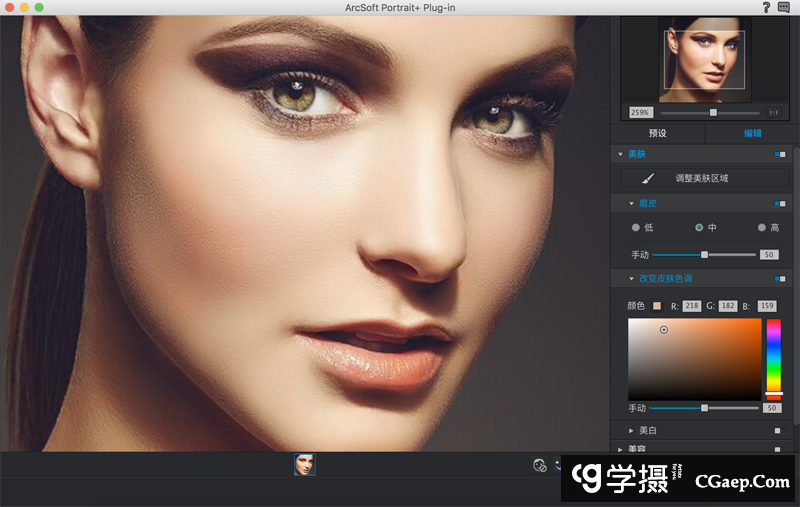Enable the 美白 section switch

(777, 430)
